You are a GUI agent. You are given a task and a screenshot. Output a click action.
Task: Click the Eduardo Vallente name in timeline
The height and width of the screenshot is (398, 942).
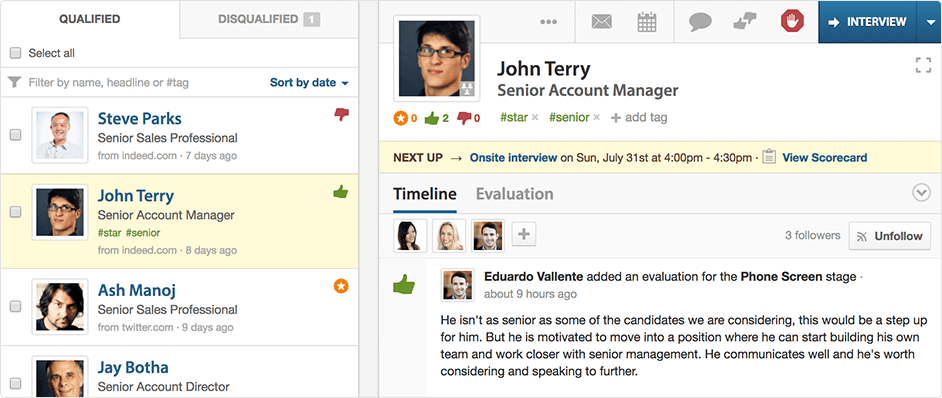pos(533,277)
